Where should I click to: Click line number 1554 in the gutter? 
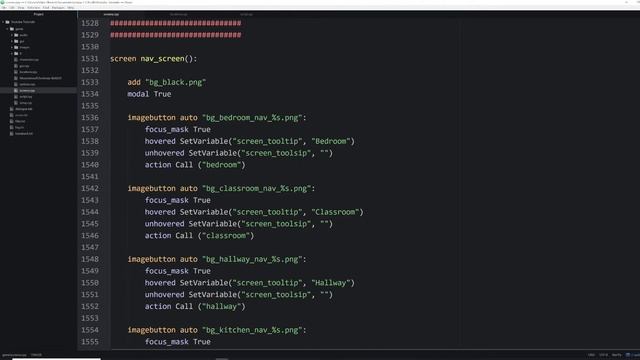pos(90,330)
